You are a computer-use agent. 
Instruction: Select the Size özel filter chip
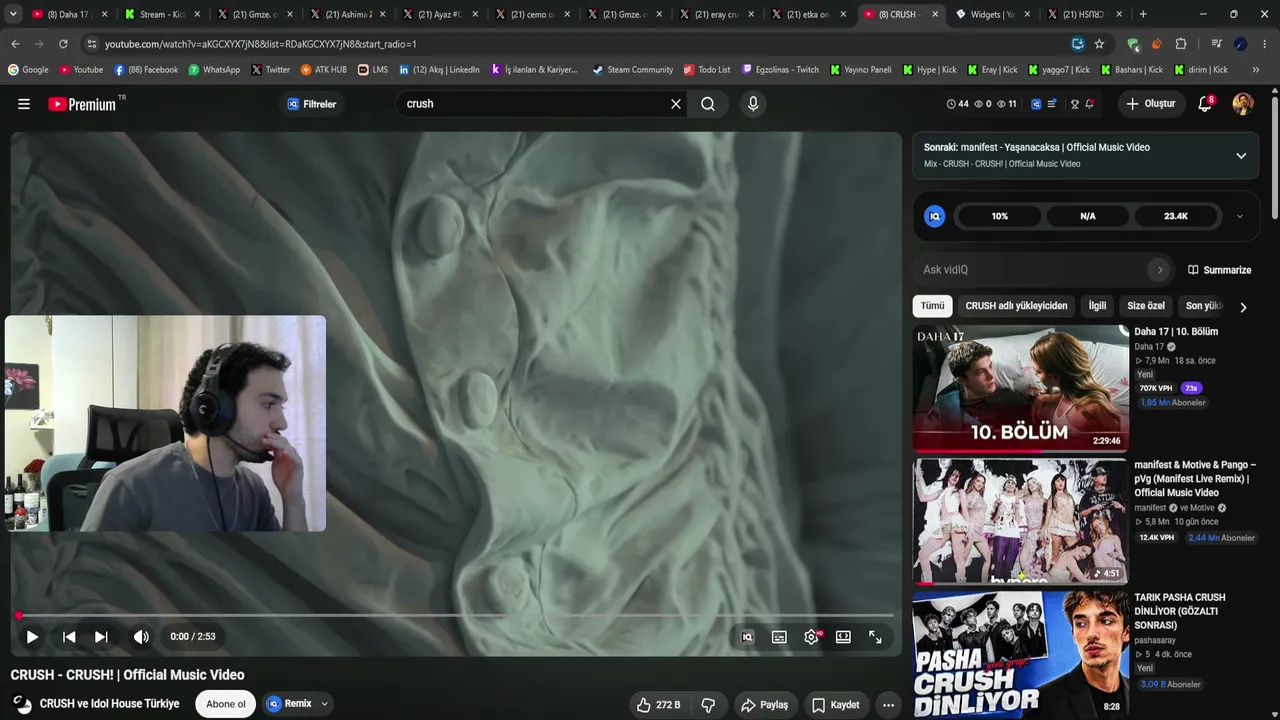coord(1146,306)
